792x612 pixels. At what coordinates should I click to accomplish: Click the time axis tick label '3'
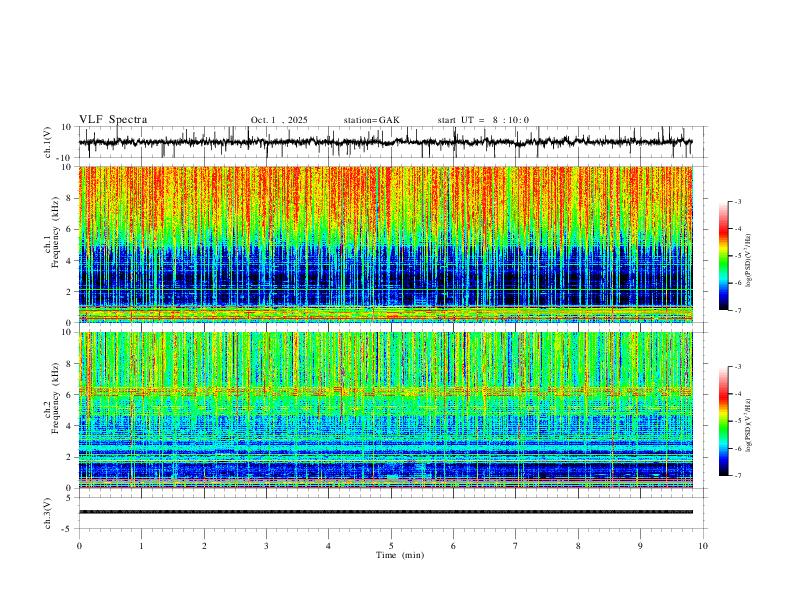click(x=266, y=546)
